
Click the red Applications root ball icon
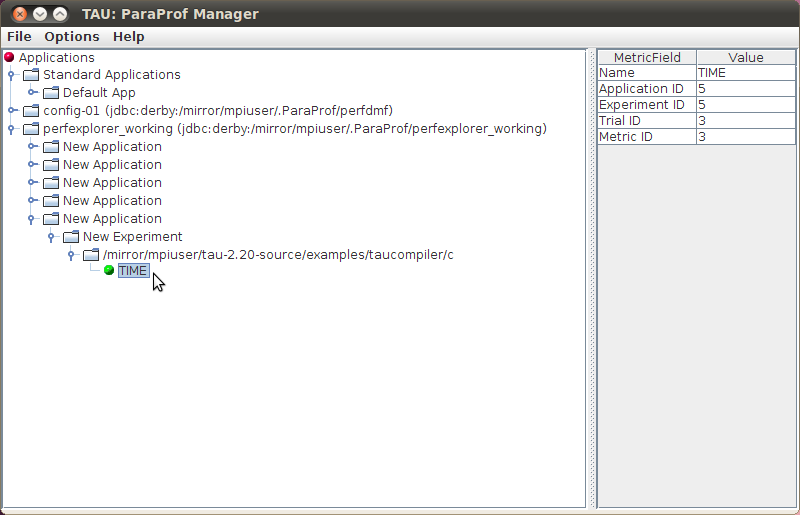coord(9,57)
